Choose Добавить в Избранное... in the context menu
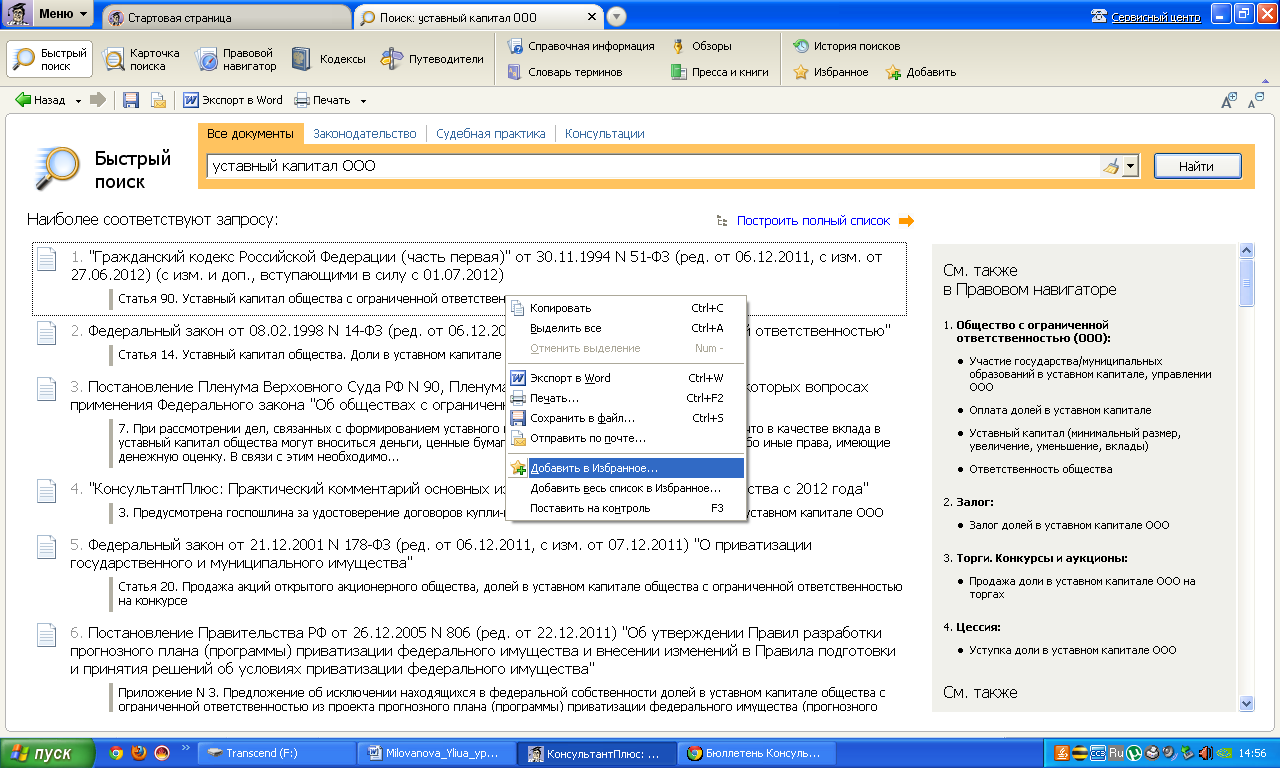This screenshot has width=1280, height=768. click(627, 468)
